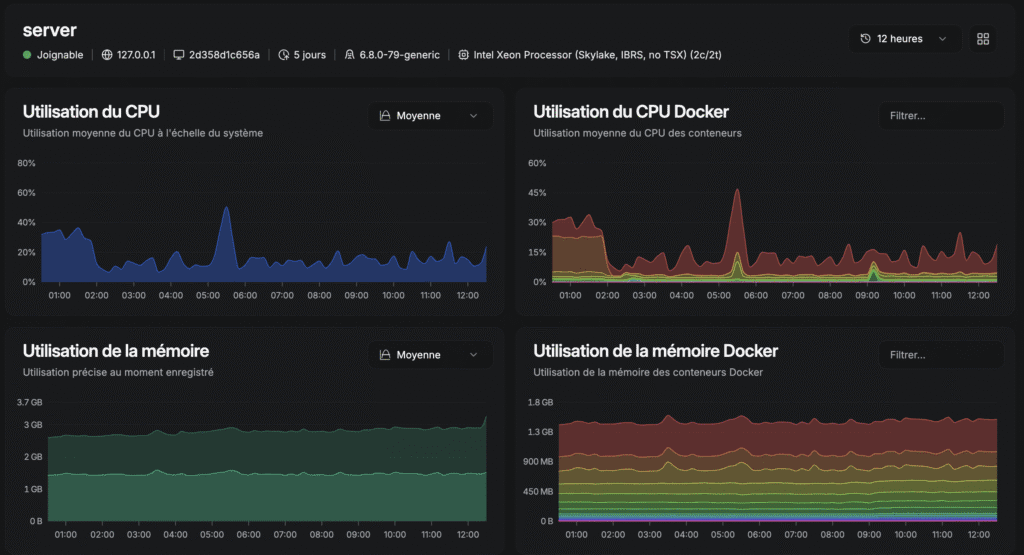Click the CPU chip icon beside Intel Xeon
Image resolution: width=1024 pixels, height=555 pixels.
pos(464,55)
